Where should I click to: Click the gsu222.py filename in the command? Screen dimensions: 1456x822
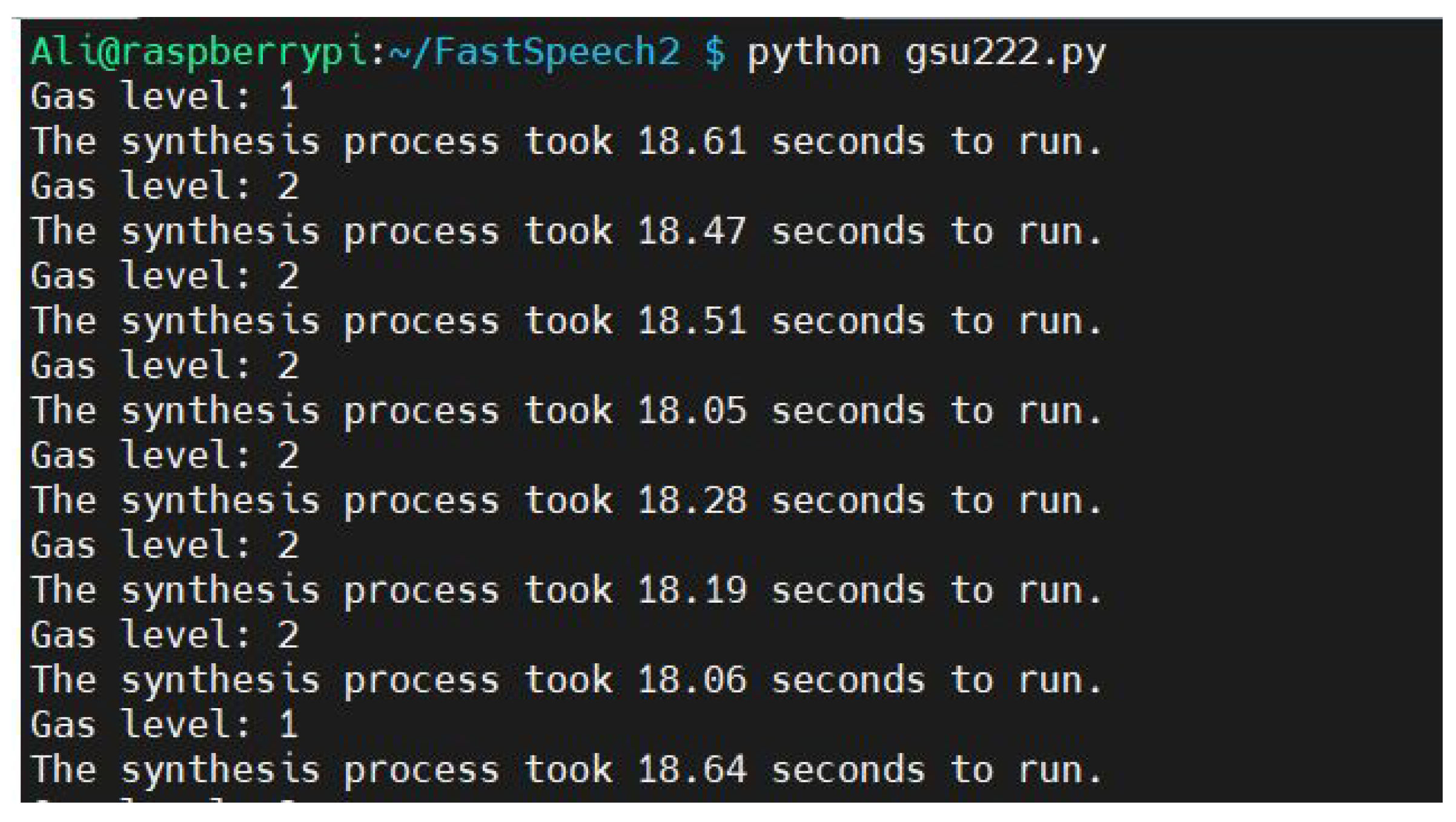[1005, 53]
